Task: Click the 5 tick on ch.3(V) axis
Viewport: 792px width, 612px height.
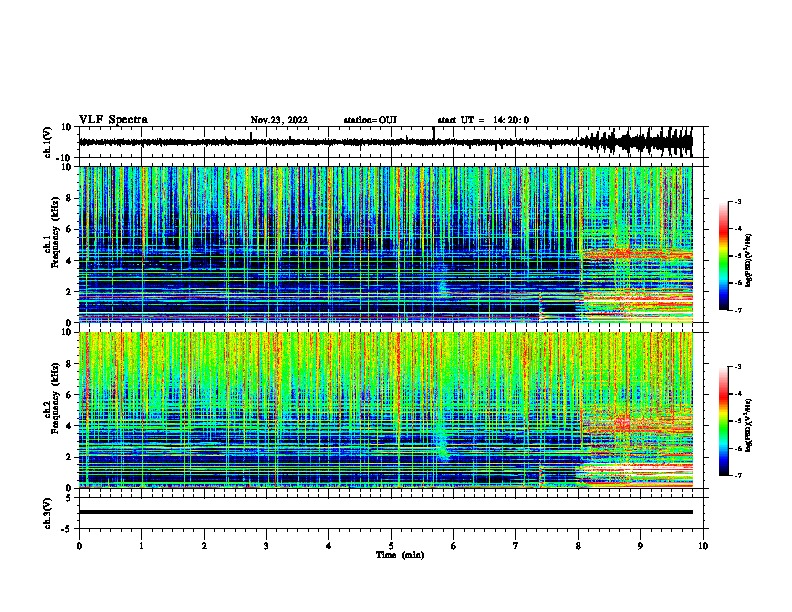Action: (70, 497)
